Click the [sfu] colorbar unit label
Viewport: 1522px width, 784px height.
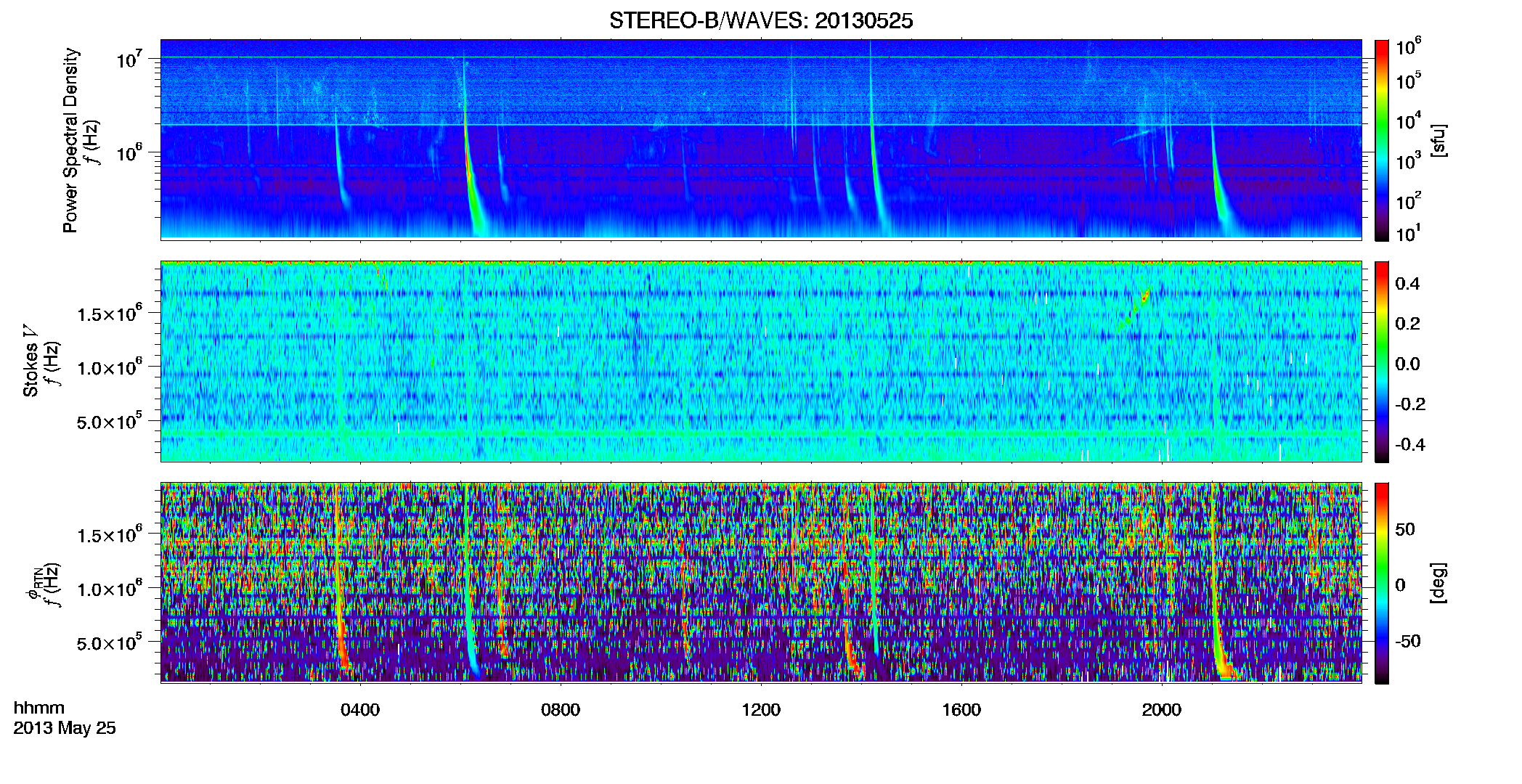[x=1438, y=140]
